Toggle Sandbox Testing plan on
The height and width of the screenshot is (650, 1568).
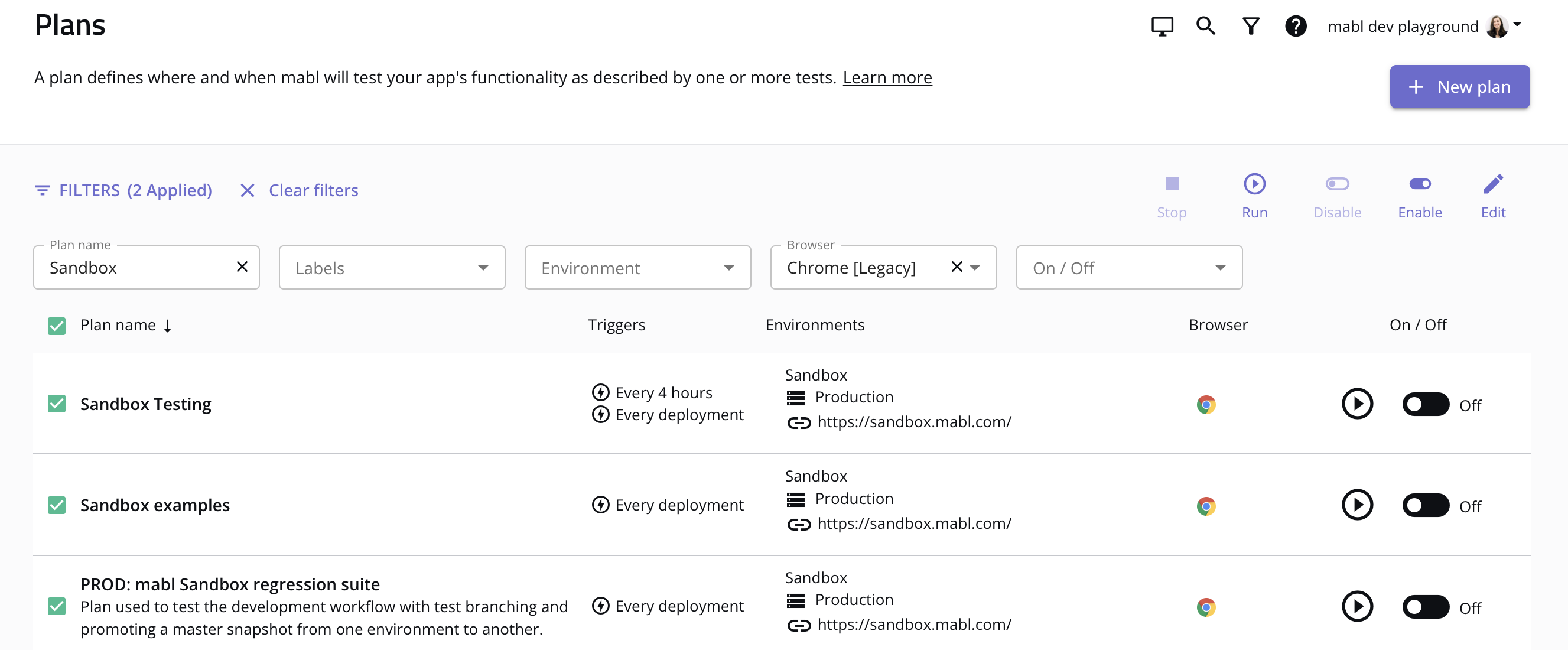1425,404
